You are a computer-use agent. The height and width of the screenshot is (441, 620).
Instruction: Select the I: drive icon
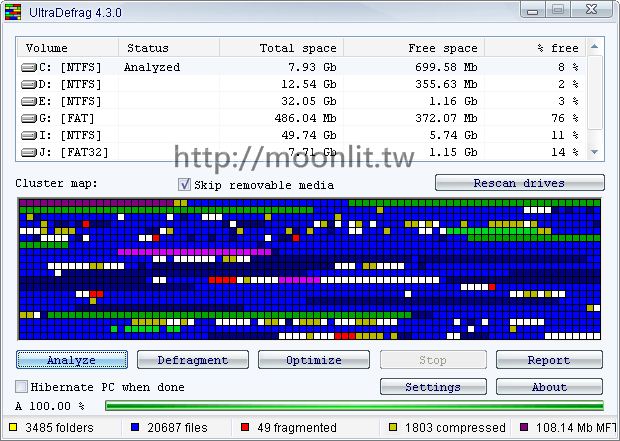click(29, 136)
